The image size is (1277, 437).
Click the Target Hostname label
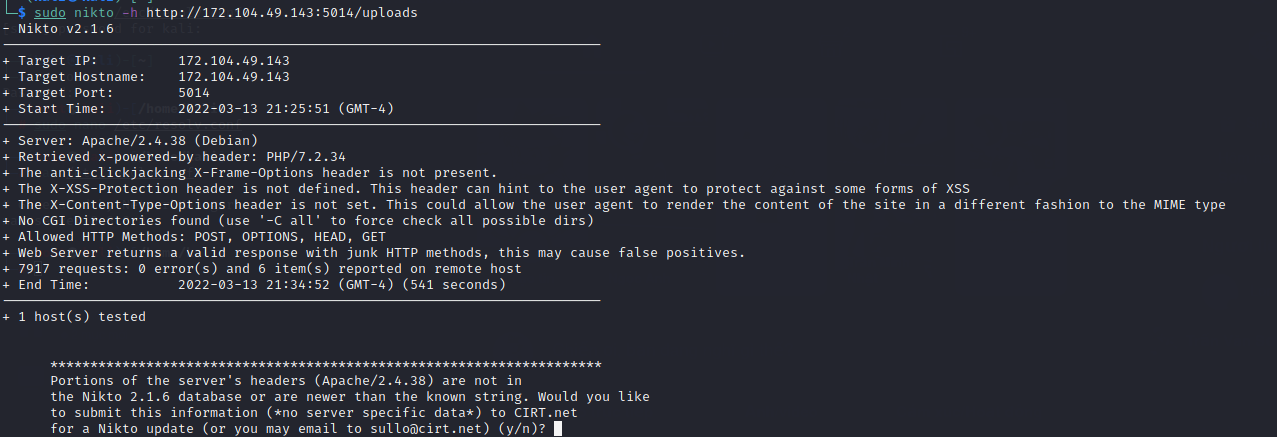click(x=82, y=77)
